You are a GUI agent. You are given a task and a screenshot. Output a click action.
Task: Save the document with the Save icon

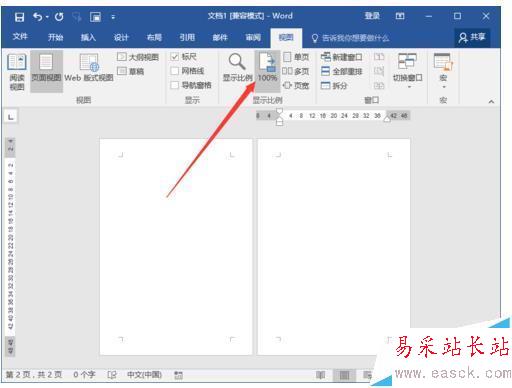click(x=19, y=17)
